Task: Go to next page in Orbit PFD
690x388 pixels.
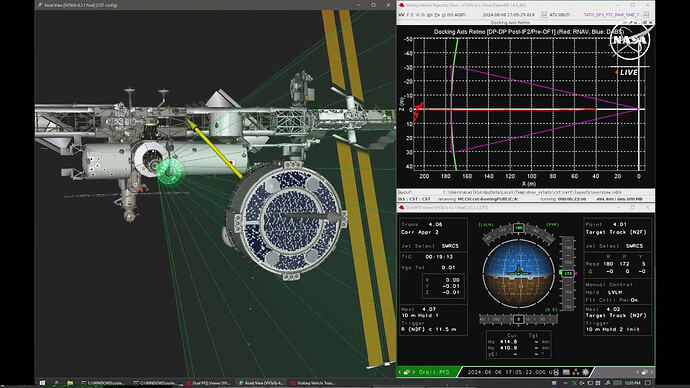Action: [x=414, y=372]
